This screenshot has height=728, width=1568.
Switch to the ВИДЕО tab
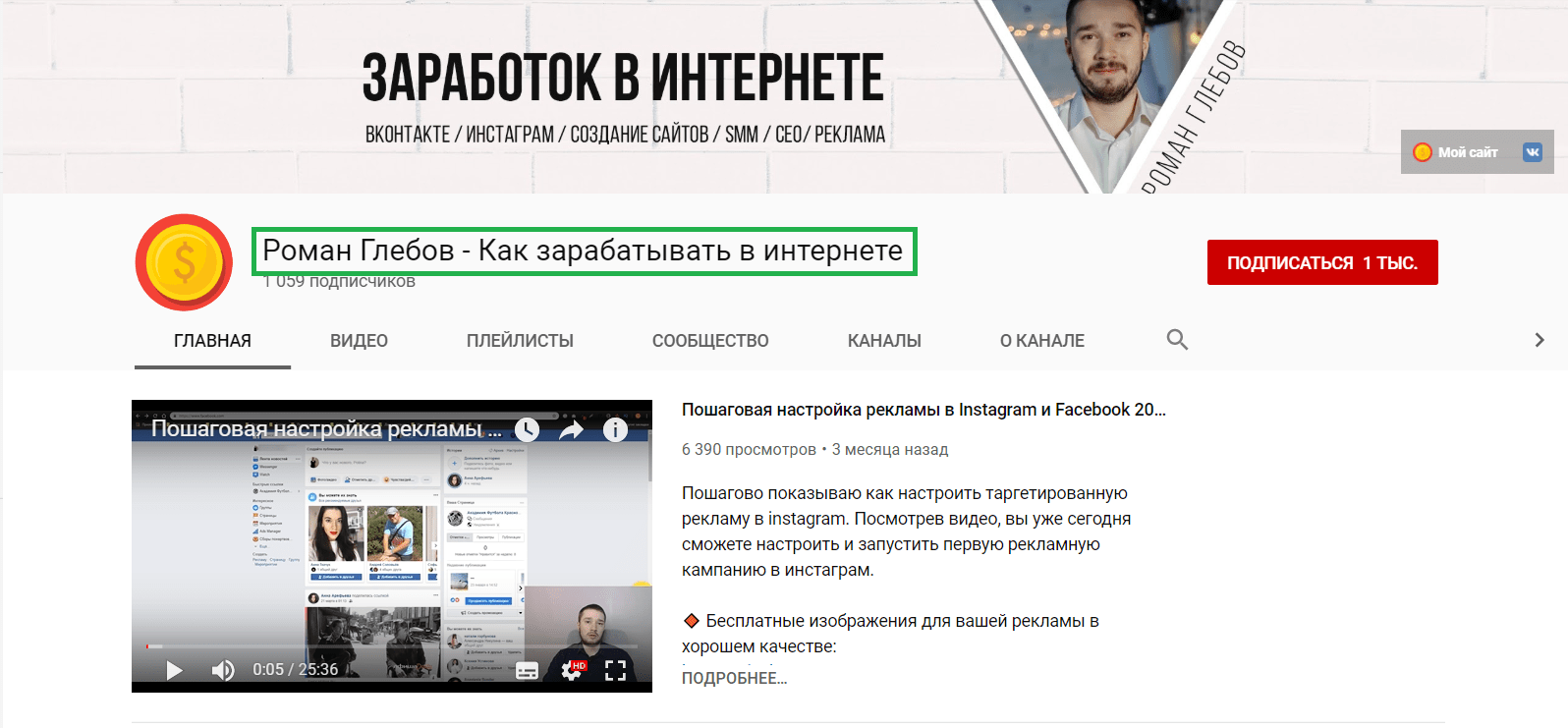(359, 341)
